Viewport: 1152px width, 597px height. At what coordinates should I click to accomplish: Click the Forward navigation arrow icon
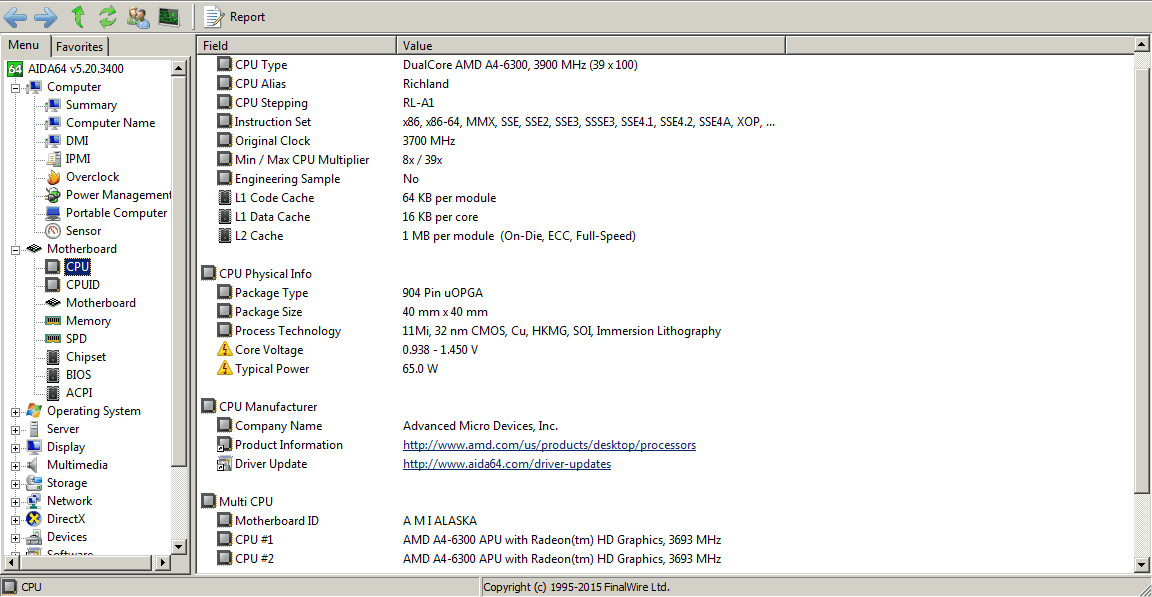pyautogui.click(x=46, y=16)
